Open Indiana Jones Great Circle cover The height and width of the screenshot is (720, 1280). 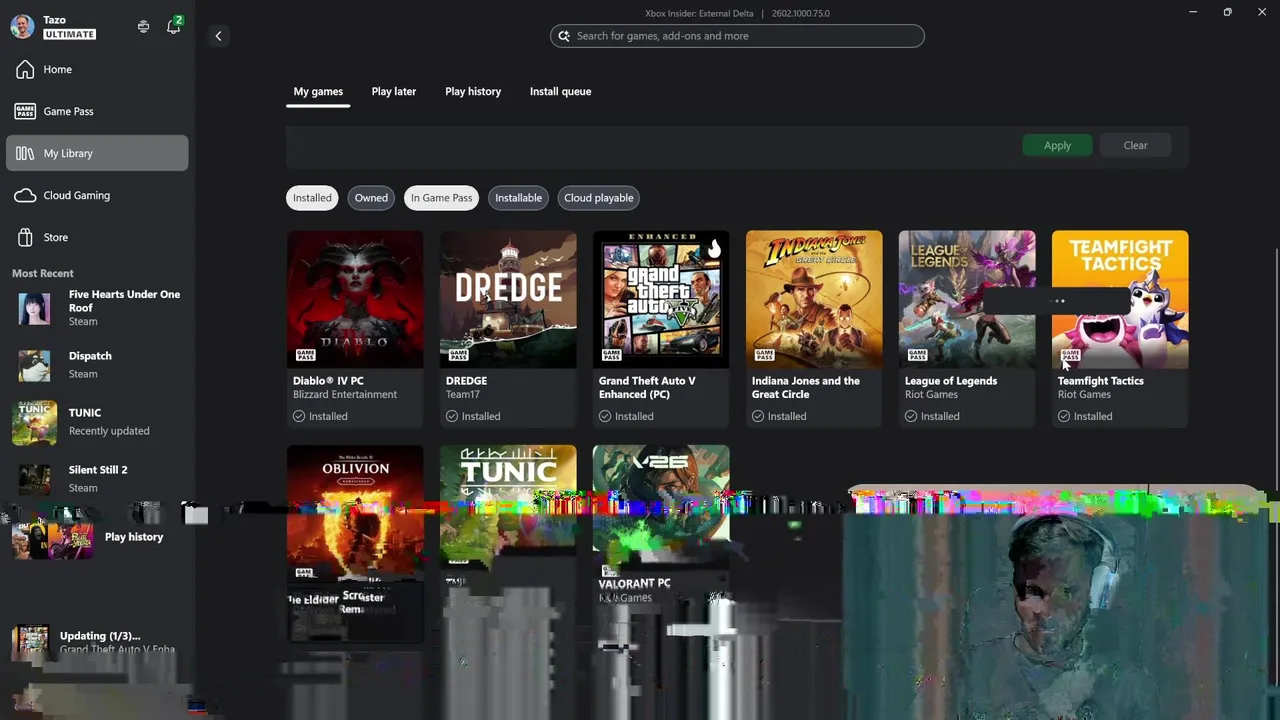click(814, 299)
